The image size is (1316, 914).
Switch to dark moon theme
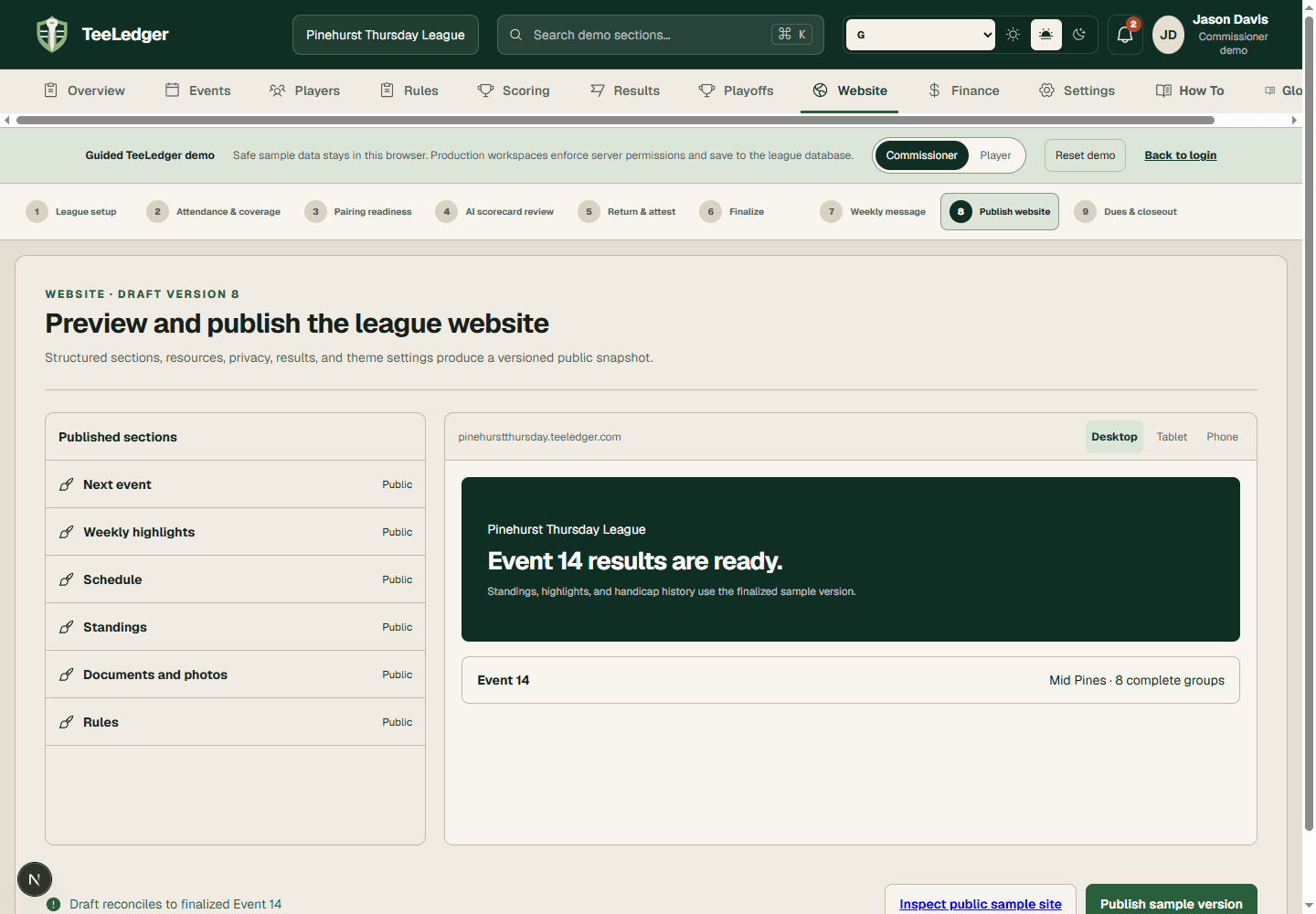(x=1079, y=35)
